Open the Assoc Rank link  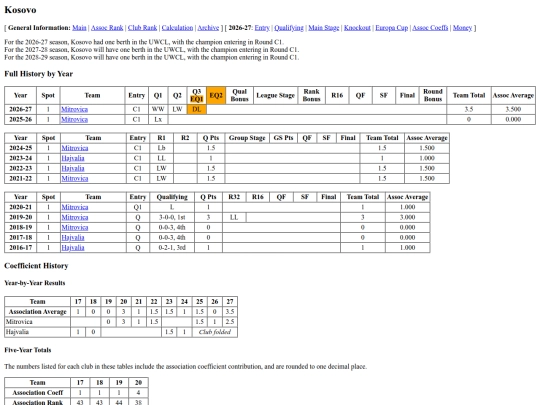click(x=107, y=28)
